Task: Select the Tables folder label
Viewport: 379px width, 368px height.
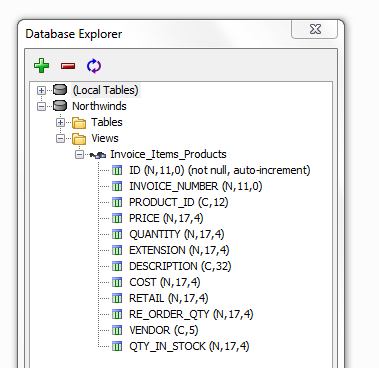Action: (x=107, y=122)
